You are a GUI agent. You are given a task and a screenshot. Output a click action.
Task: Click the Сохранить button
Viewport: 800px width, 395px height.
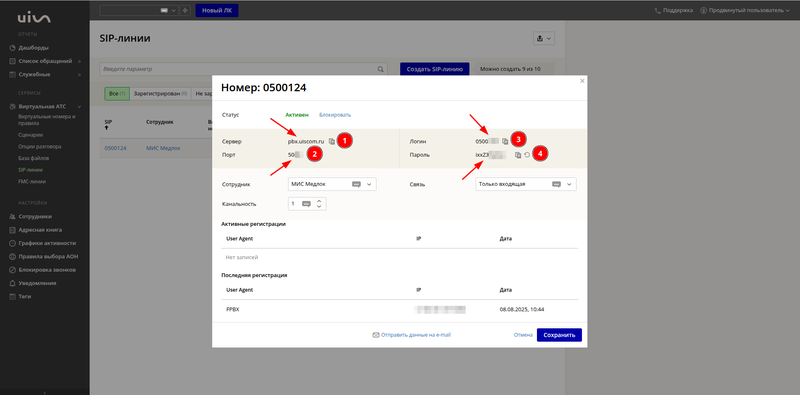click(559, 335)
